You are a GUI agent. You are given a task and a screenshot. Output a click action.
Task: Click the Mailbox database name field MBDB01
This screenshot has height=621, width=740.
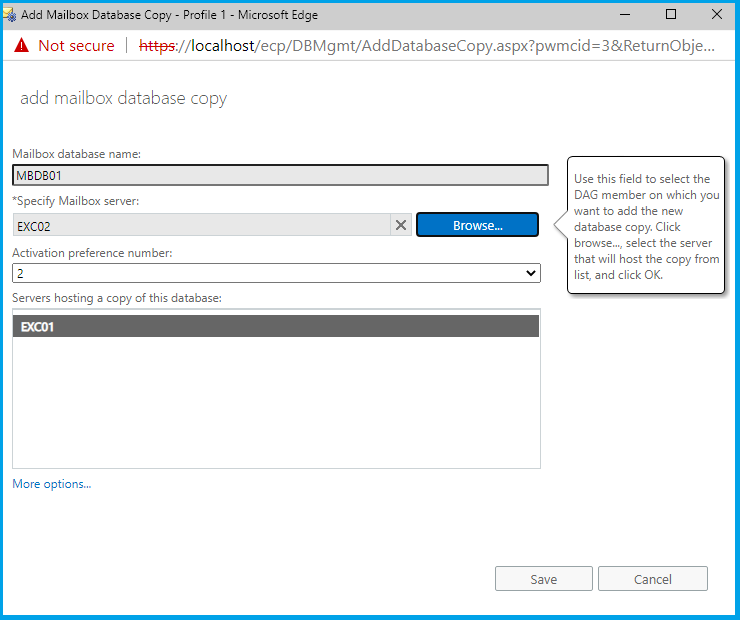(280, 176)
